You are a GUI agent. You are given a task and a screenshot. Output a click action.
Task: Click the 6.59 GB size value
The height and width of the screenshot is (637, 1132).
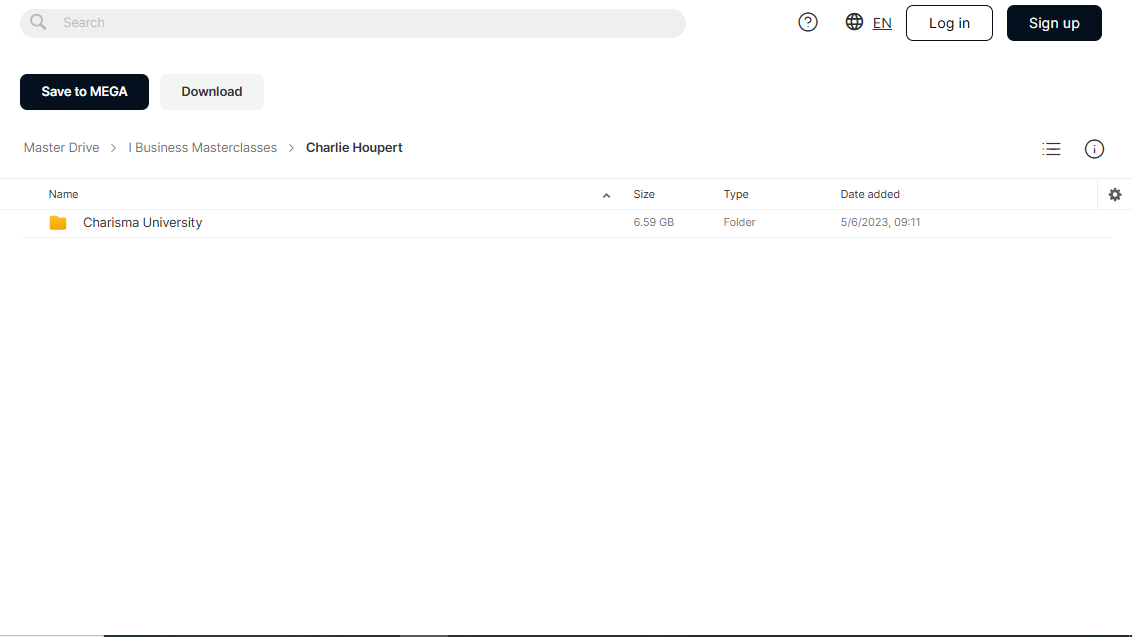point(653,222)
